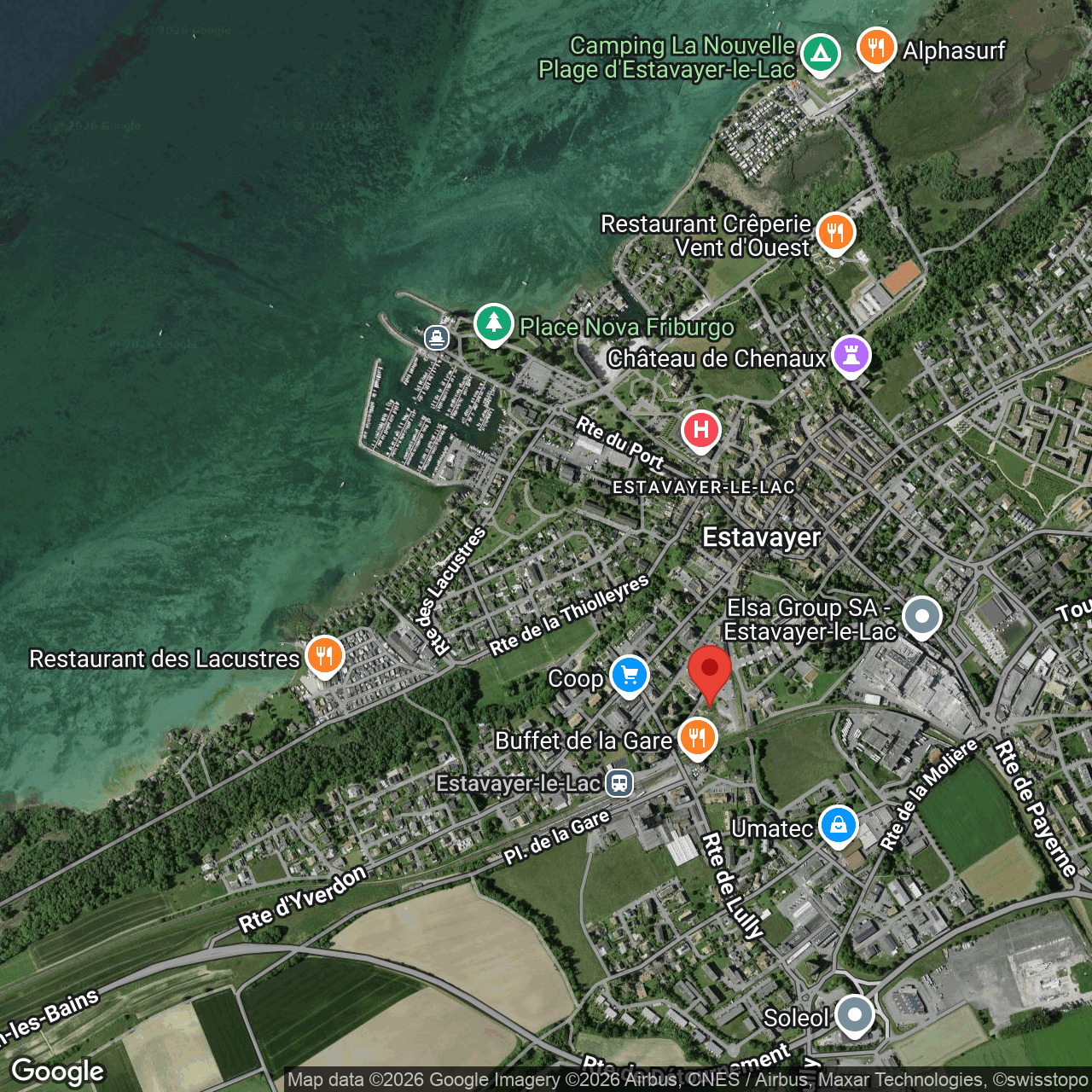Click the Place Nova Friburgo park icon

point(493,324)
